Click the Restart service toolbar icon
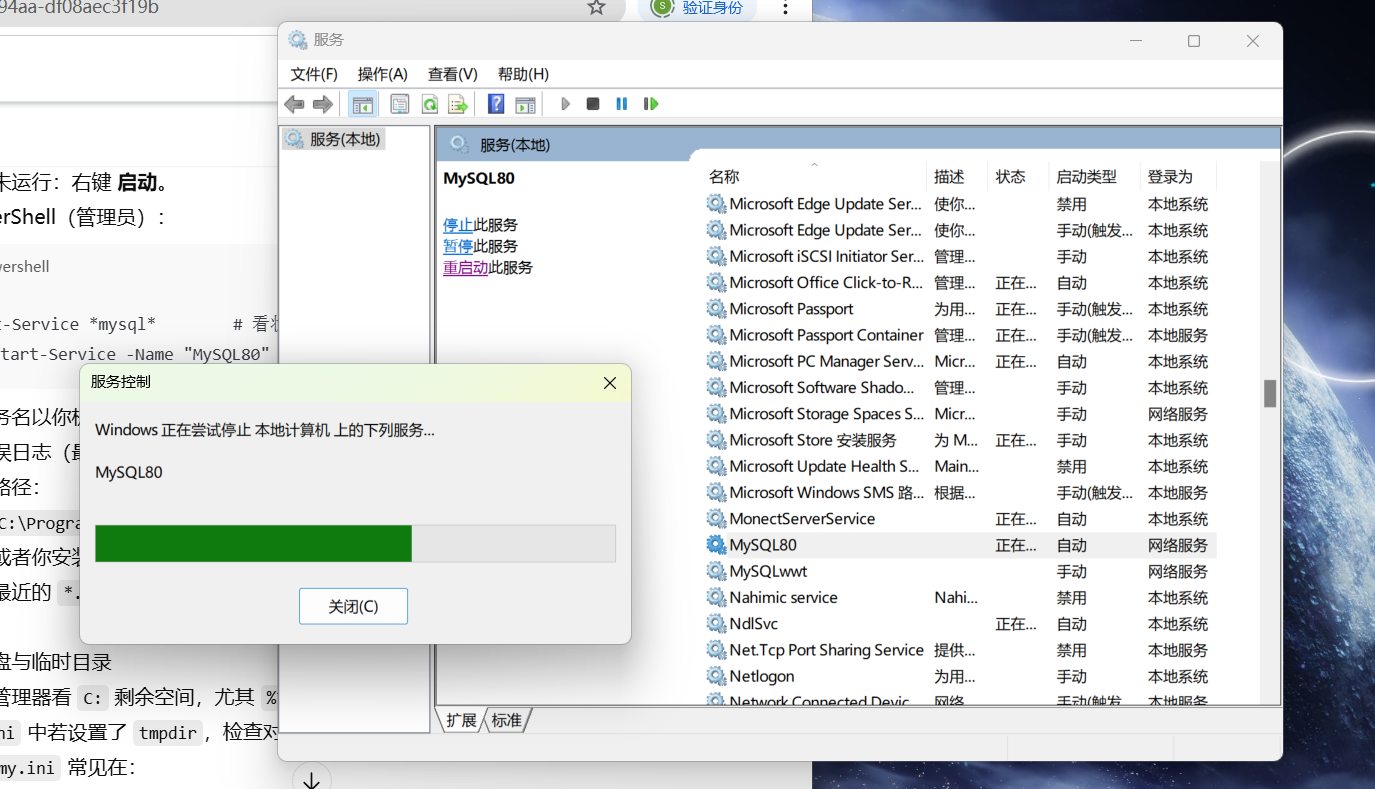This screenshot has width=1375, height=789. tap(650, 103)
